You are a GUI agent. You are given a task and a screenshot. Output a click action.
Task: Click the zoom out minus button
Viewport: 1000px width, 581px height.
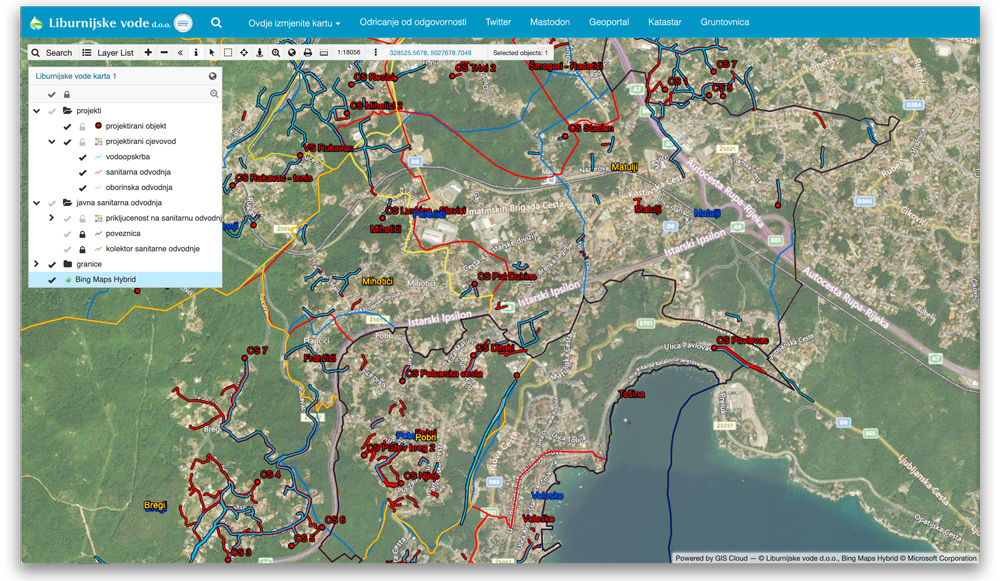[164, 52]
